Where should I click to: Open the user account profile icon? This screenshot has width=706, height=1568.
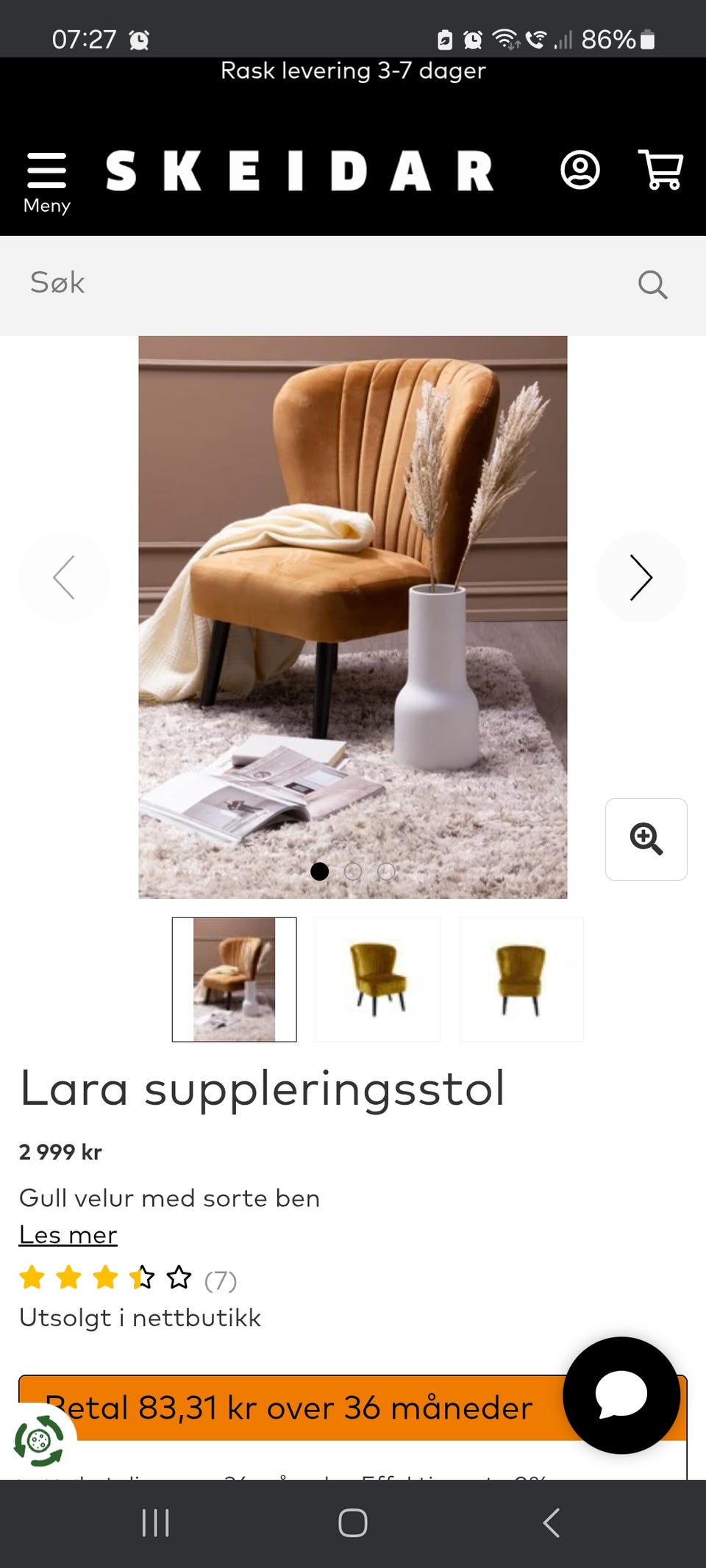(x=580, y=171)
